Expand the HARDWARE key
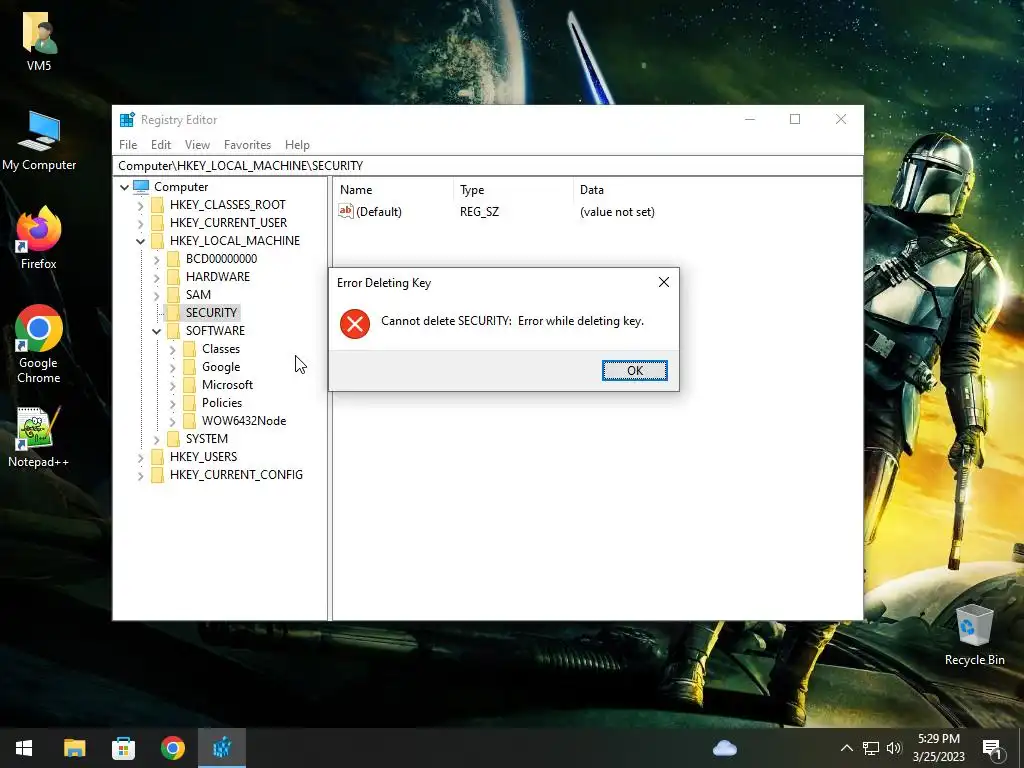 click(157, 278)
